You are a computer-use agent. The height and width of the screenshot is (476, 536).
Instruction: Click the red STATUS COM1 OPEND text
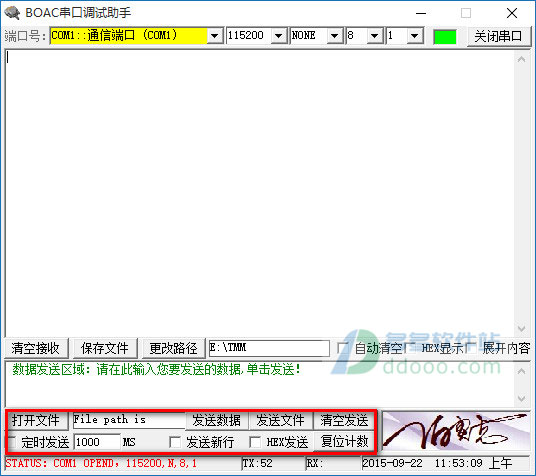click(101, 464)
